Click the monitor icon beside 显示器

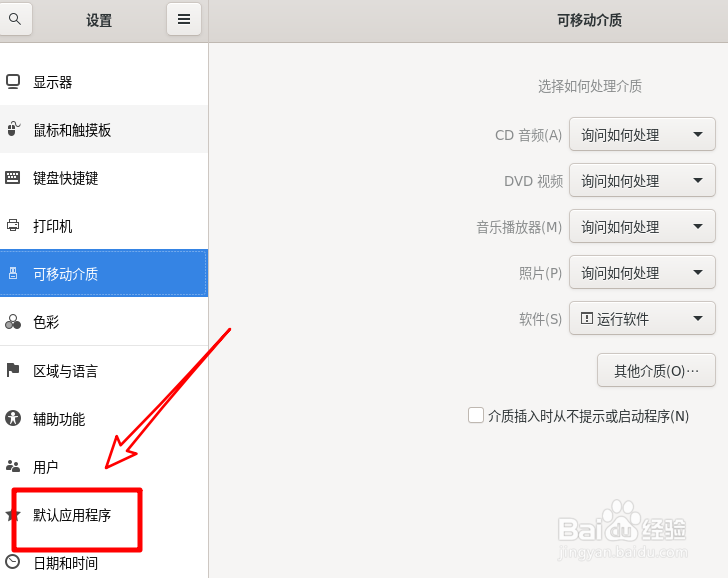[x=13, y=82]
